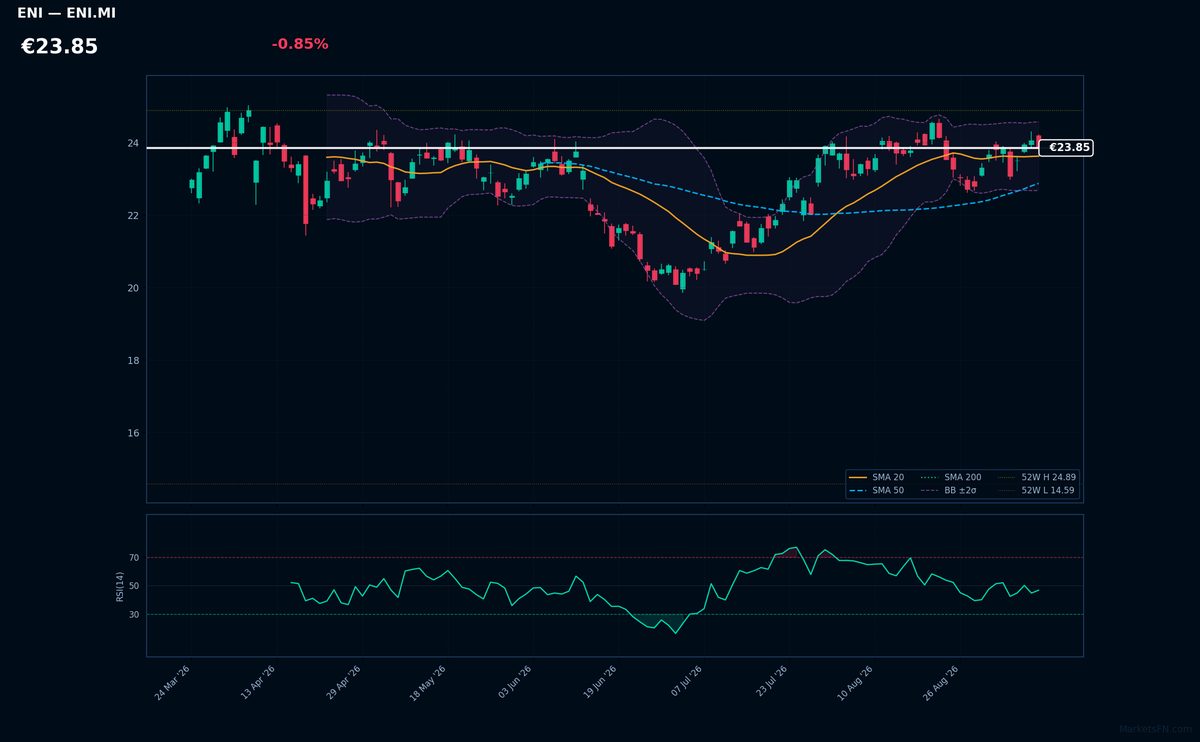Click the 18 price axis label
The width and height of the screenshot is (1200, 742).
click(133, 361)
